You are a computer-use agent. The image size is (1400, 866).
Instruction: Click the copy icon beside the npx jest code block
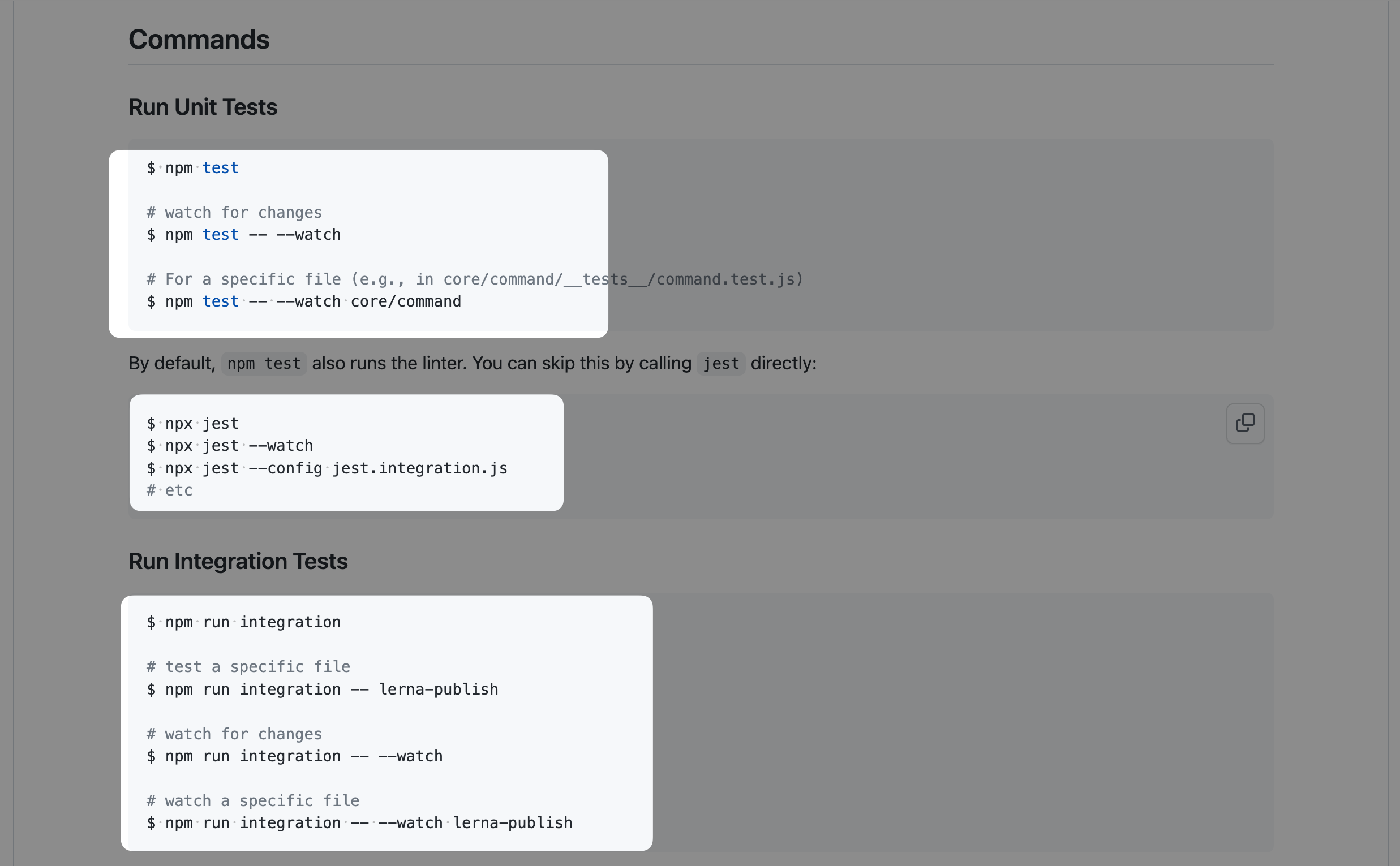click(1244, 423)
